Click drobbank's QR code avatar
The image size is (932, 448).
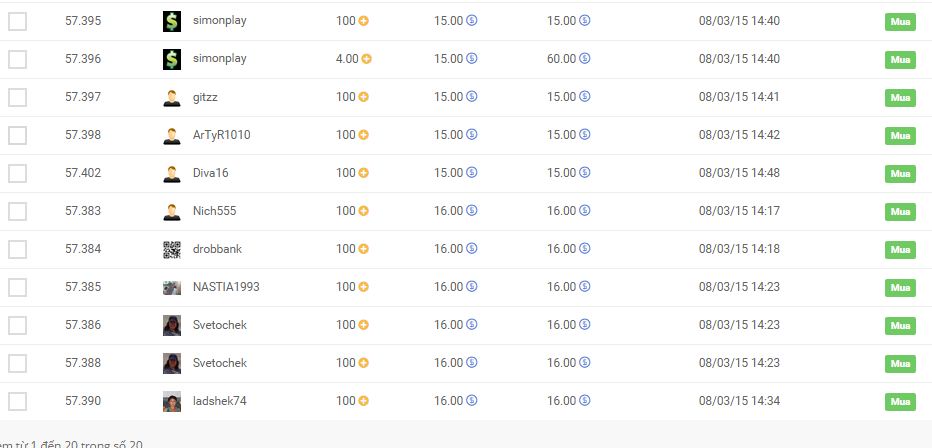pos(171,249)
